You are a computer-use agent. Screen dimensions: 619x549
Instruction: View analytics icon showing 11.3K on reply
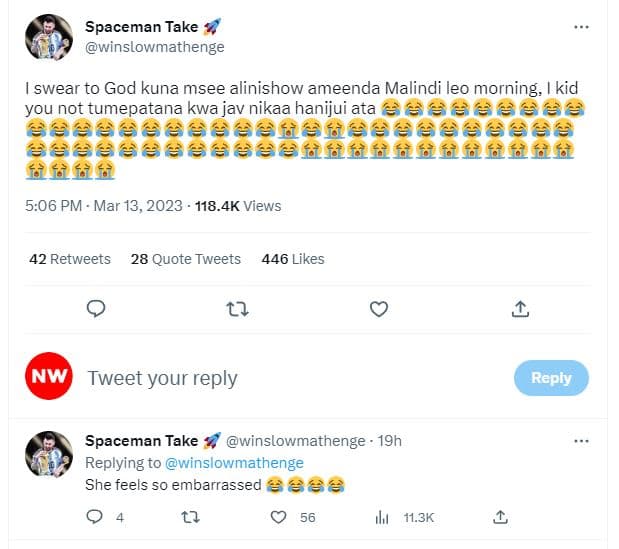pos(381,517)
